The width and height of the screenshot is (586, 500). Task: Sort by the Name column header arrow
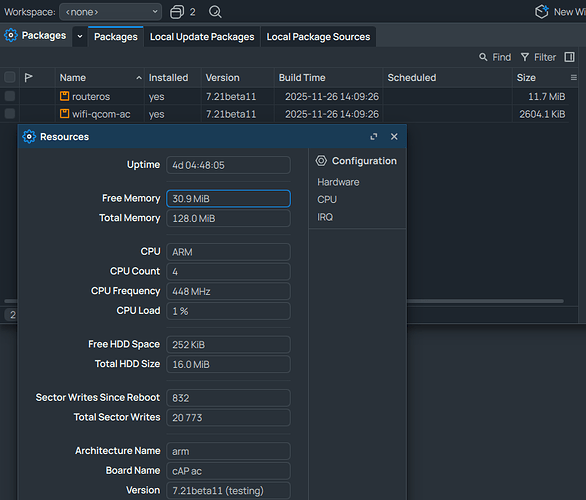pos(139,78)
